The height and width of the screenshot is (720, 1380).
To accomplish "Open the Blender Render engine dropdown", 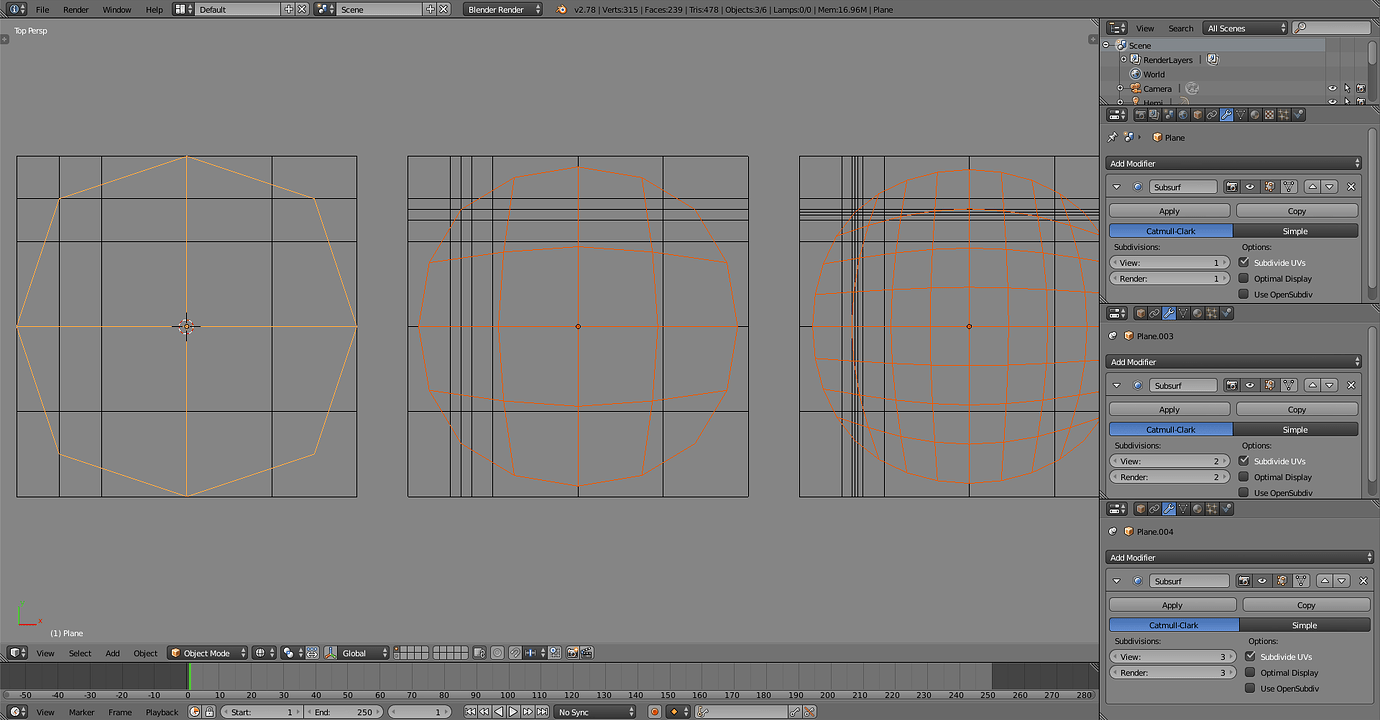I will (503, 9).
